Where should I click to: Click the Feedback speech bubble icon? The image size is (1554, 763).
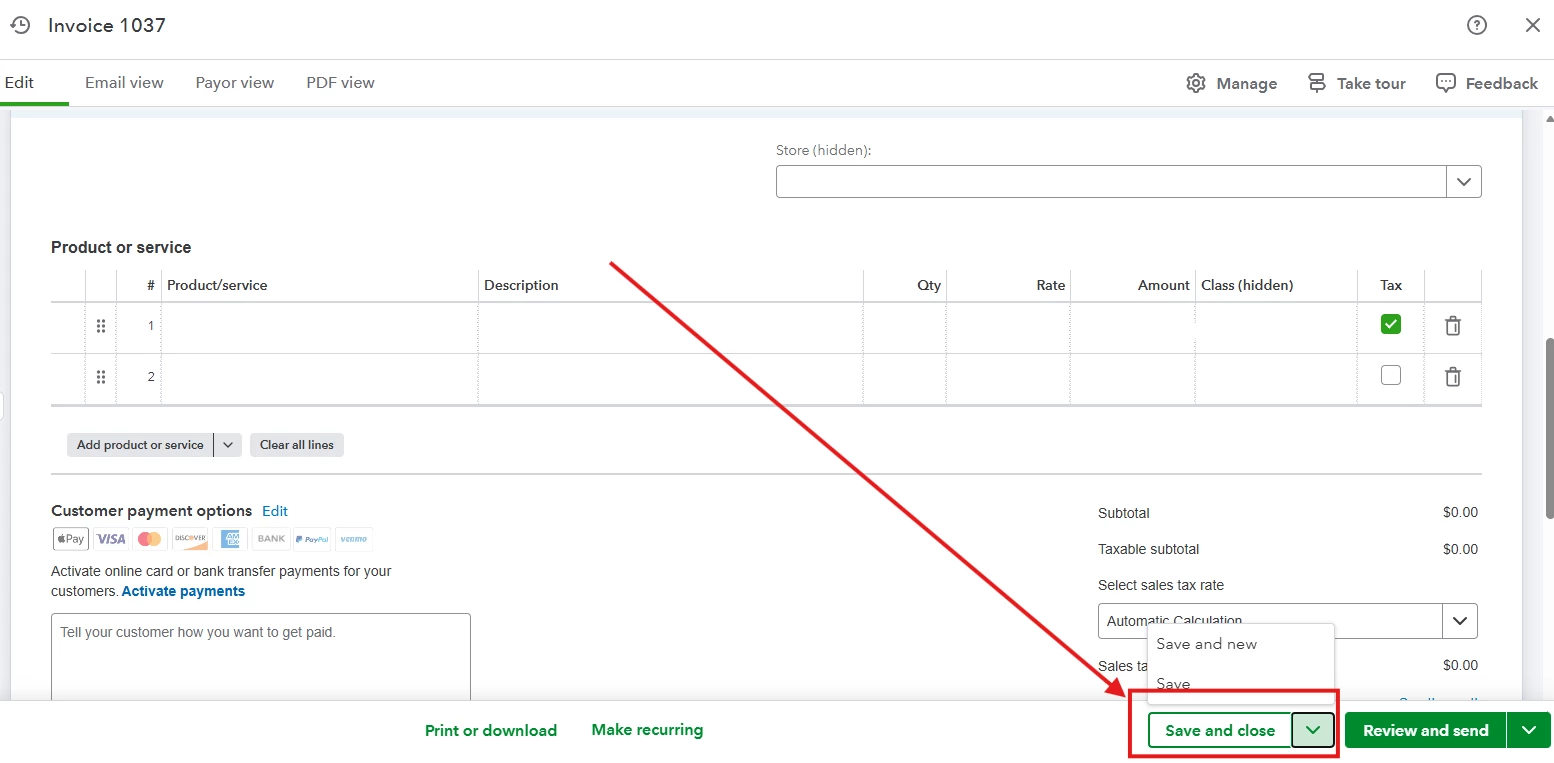[1445, 83]
